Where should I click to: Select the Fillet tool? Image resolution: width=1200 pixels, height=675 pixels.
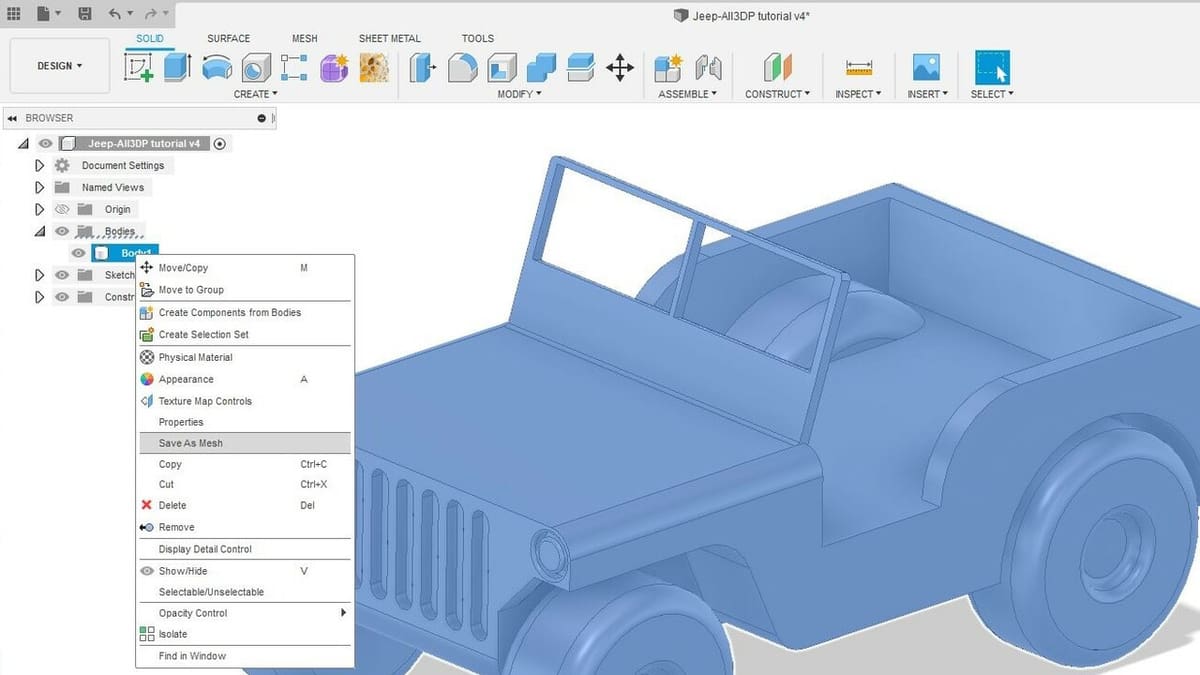pyautogui.click(x=462, y=68)
